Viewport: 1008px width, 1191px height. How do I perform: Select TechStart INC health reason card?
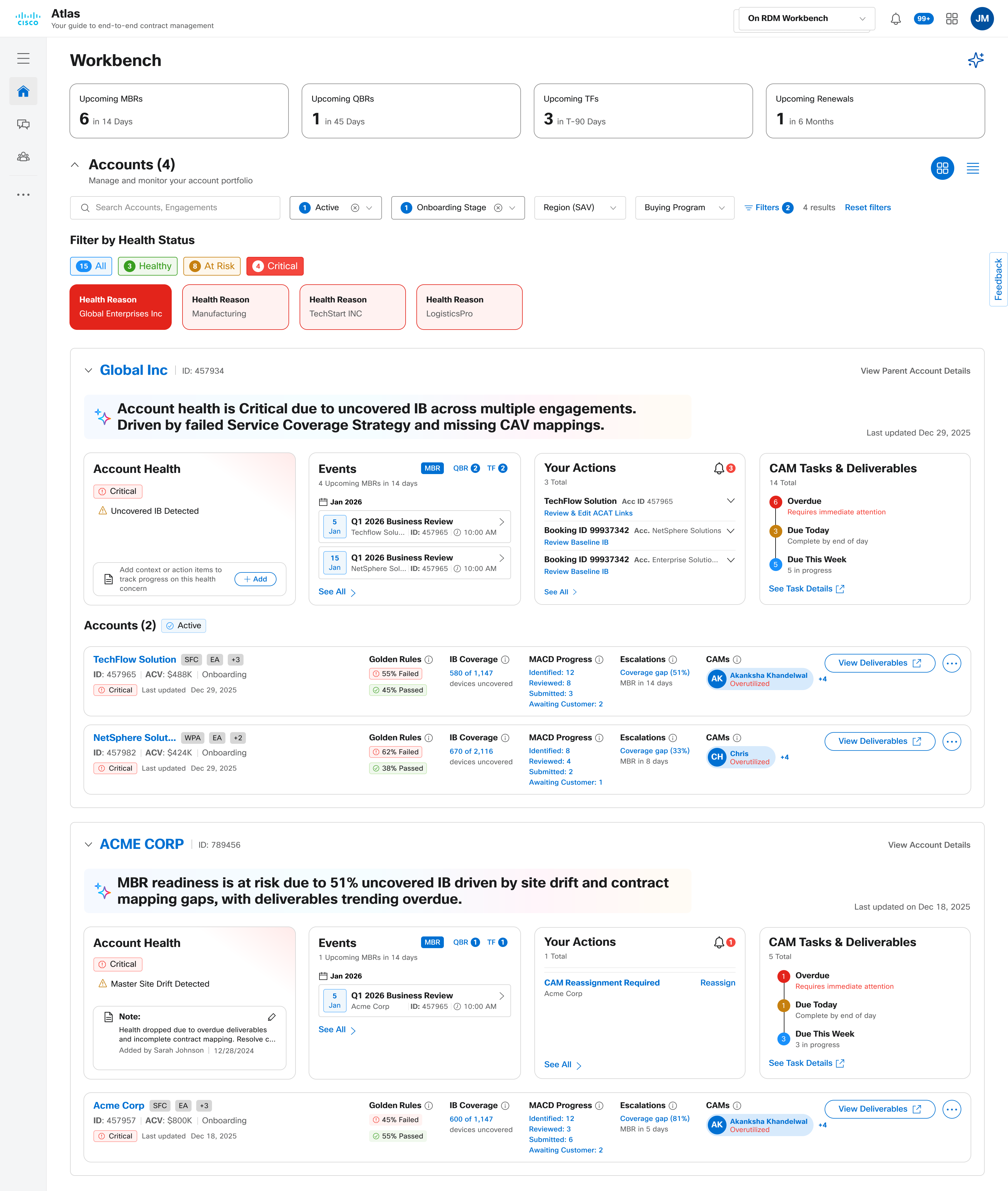pos(352,307)
